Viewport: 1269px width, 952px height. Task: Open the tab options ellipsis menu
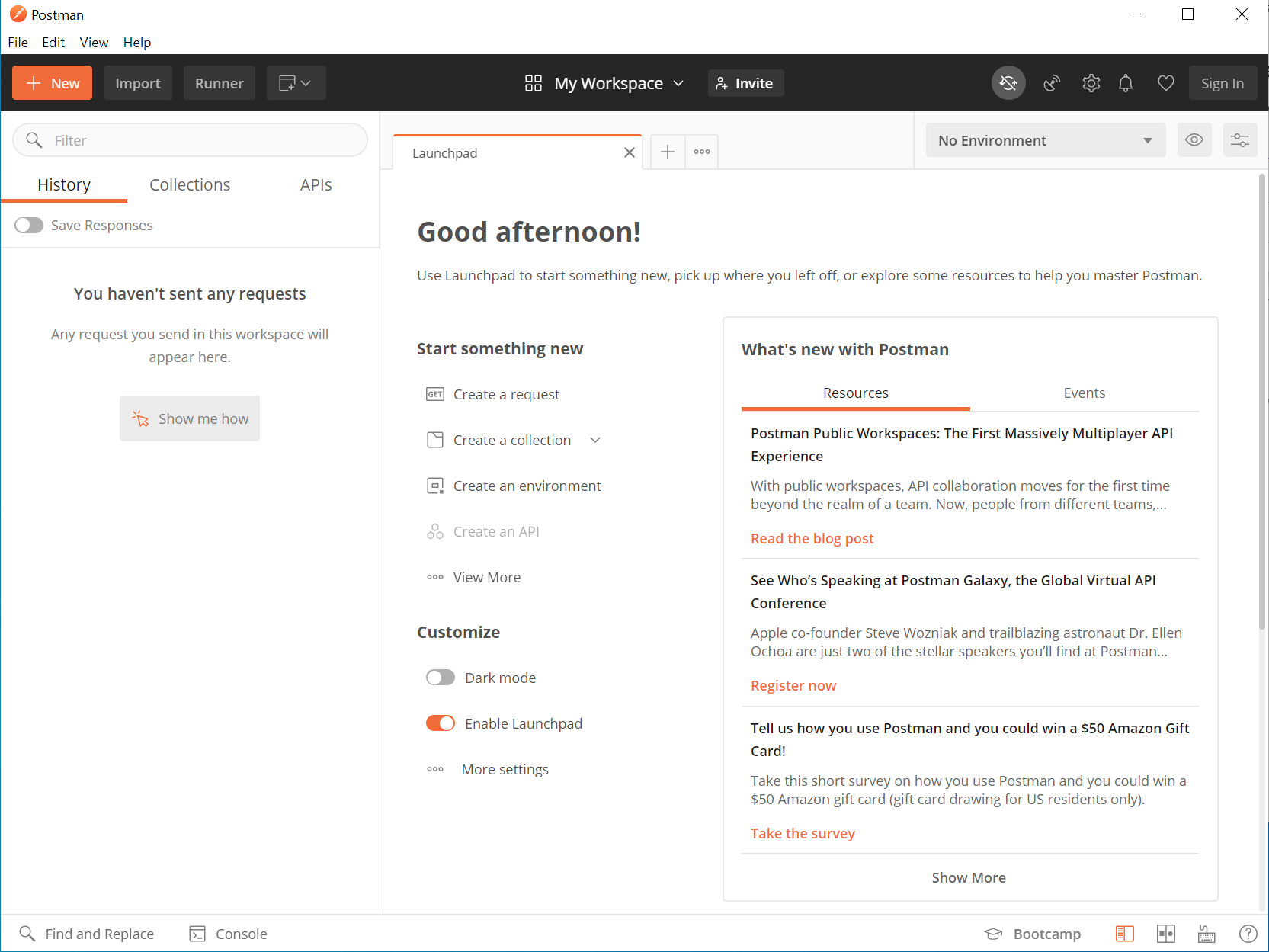click(702, 152)
